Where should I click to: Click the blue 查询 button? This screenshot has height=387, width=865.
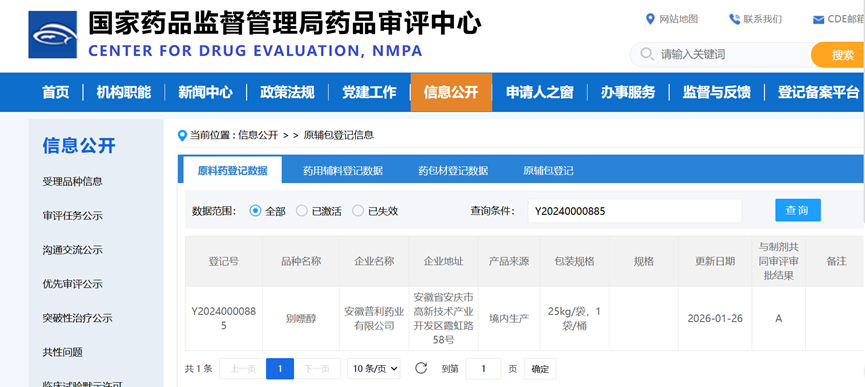pyautogui.click(x=798, y=210)
